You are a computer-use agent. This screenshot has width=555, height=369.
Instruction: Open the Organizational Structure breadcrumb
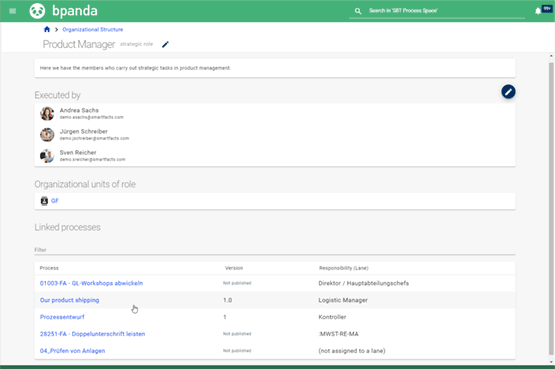(x=93, y=29)
